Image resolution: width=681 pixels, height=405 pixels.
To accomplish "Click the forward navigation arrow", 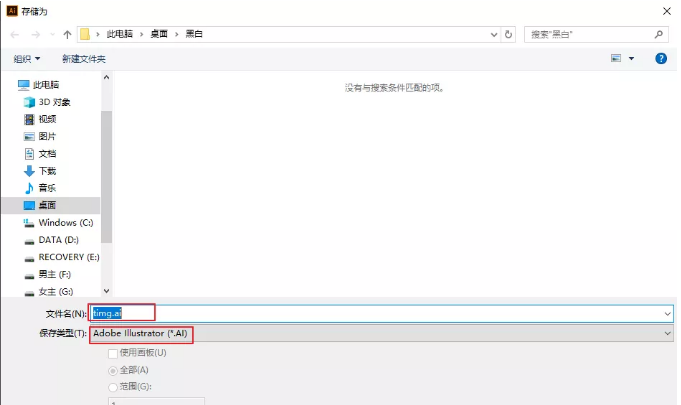I will [x=36, y=34].
